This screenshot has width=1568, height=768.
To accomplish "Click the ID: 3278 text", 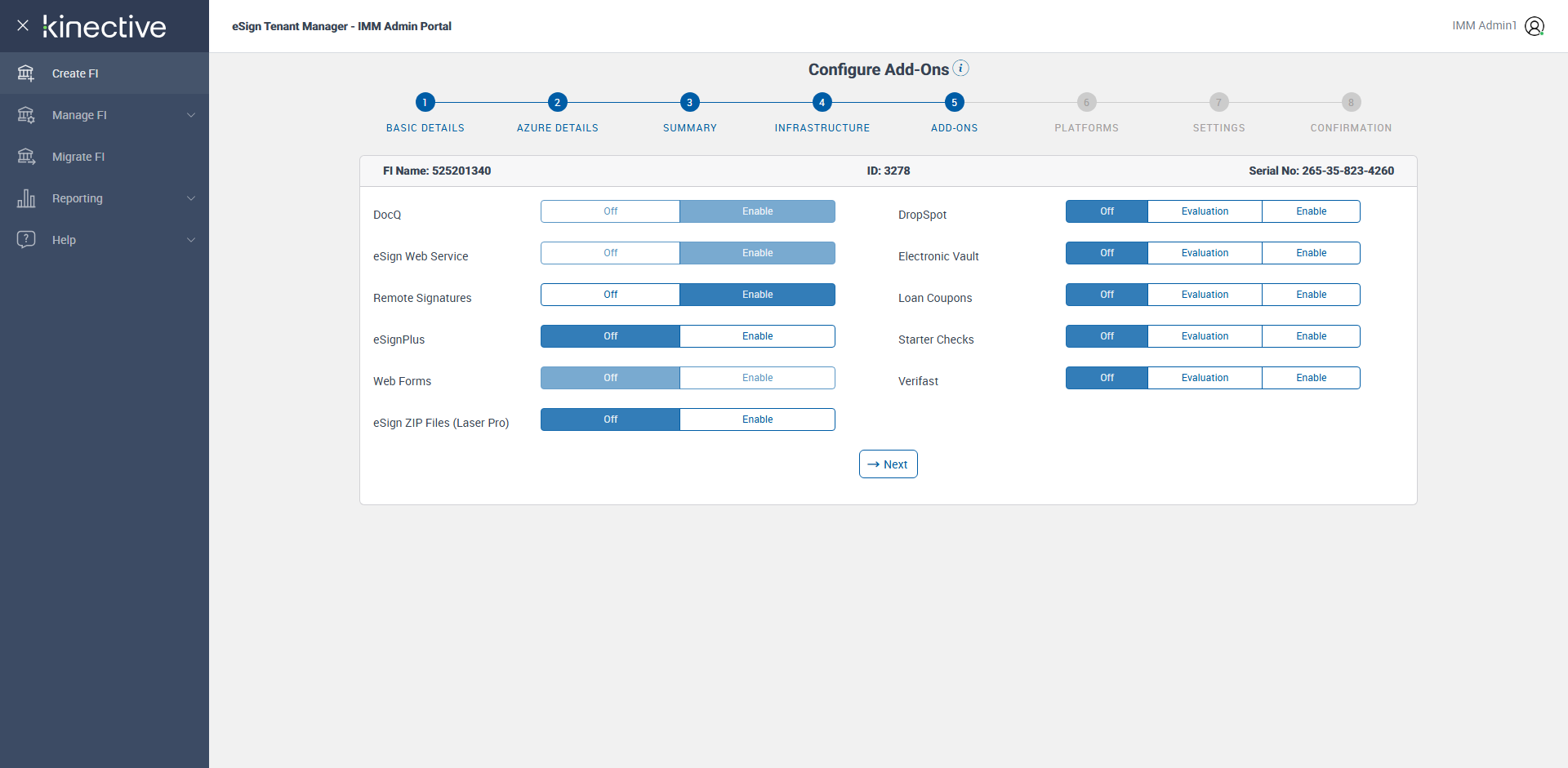I will [889, 171].
